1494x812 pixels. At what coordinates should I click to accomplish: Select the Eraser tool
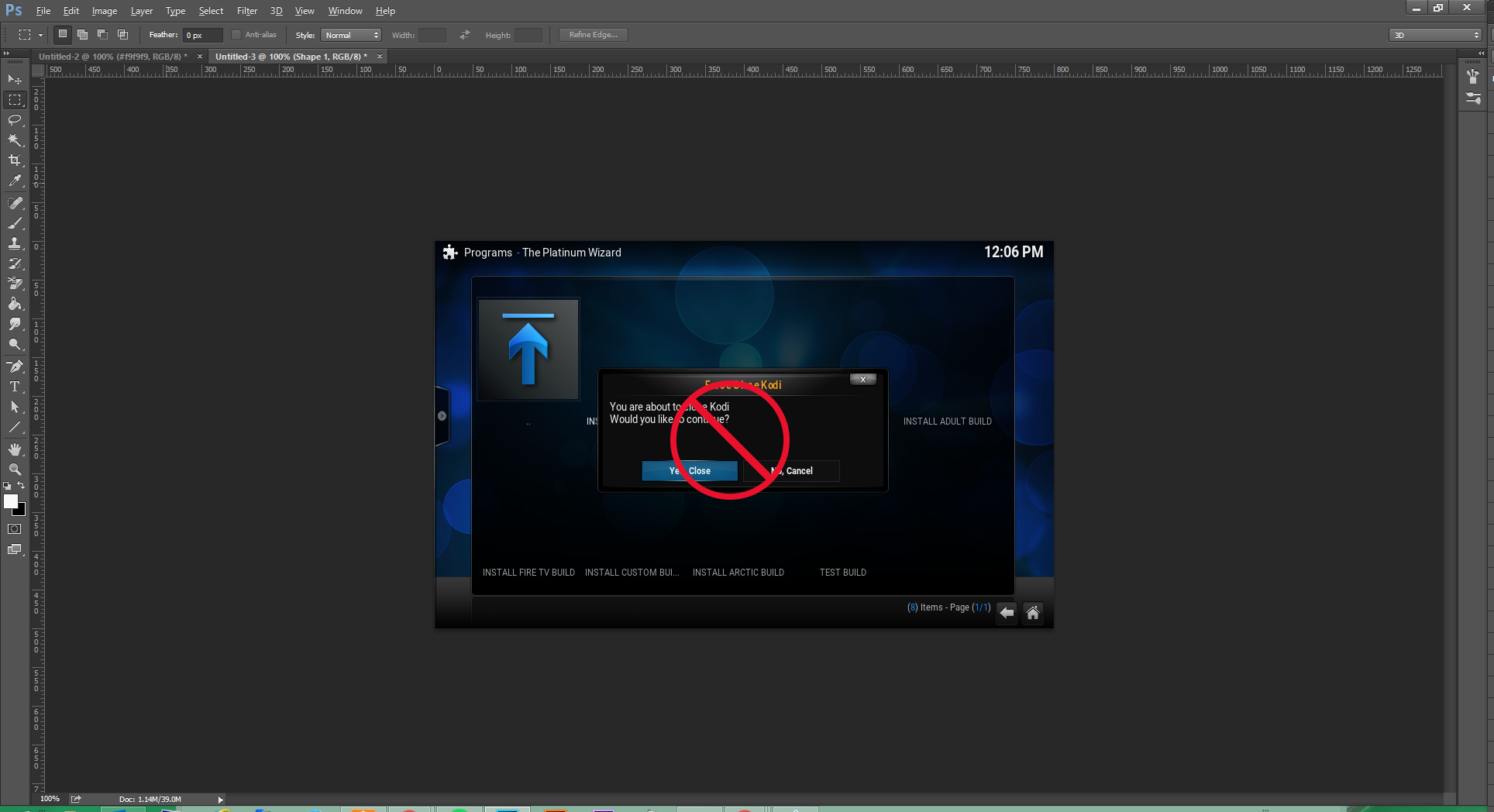[15, 284]
